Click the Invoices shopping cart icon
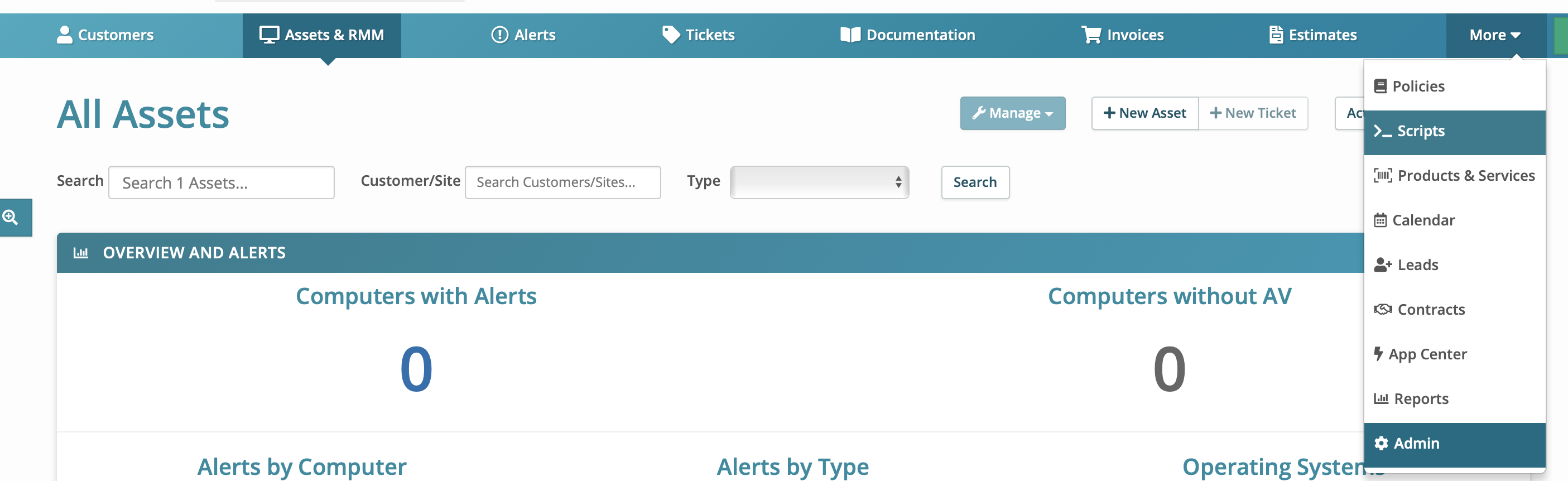The width and height of the screenshot is (1568, 481). tap(1091, 35)
